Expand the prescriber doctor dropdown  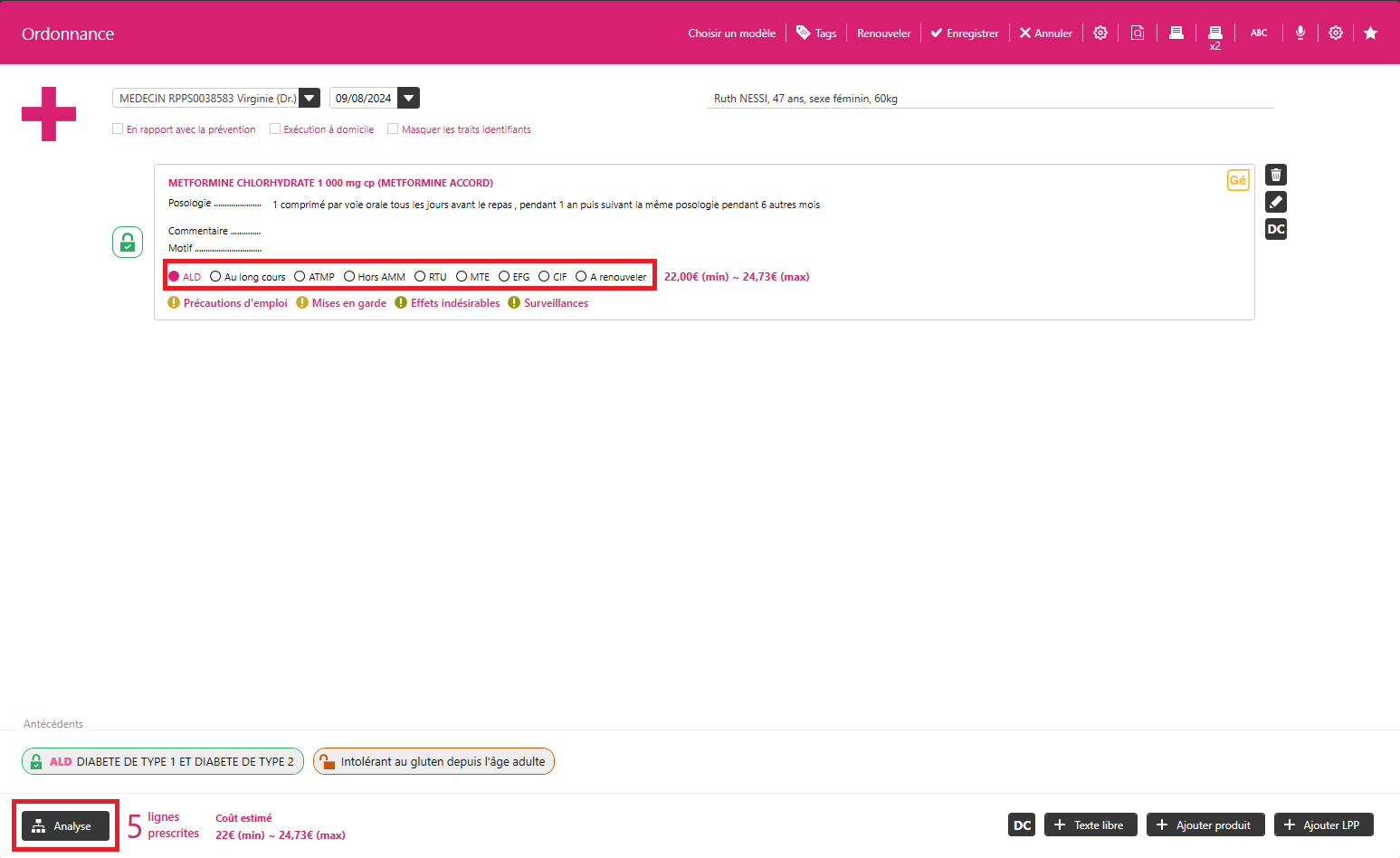310,98
